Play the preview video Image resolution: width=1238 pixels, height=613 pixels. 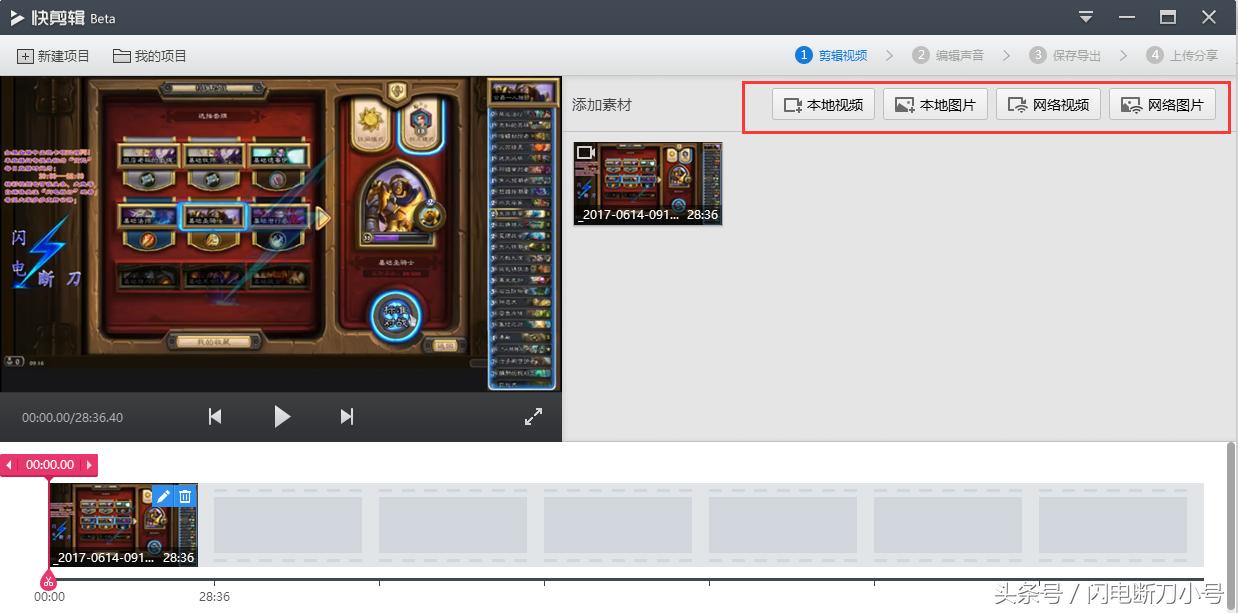click(282, 417)
